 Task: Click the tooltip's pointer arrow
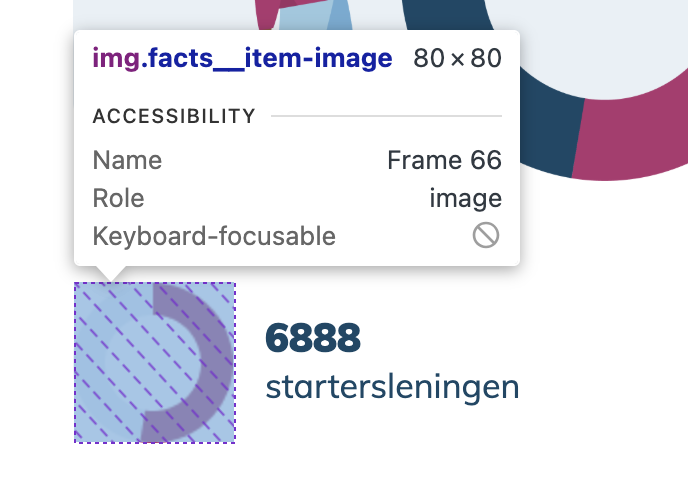coord(111,273)
